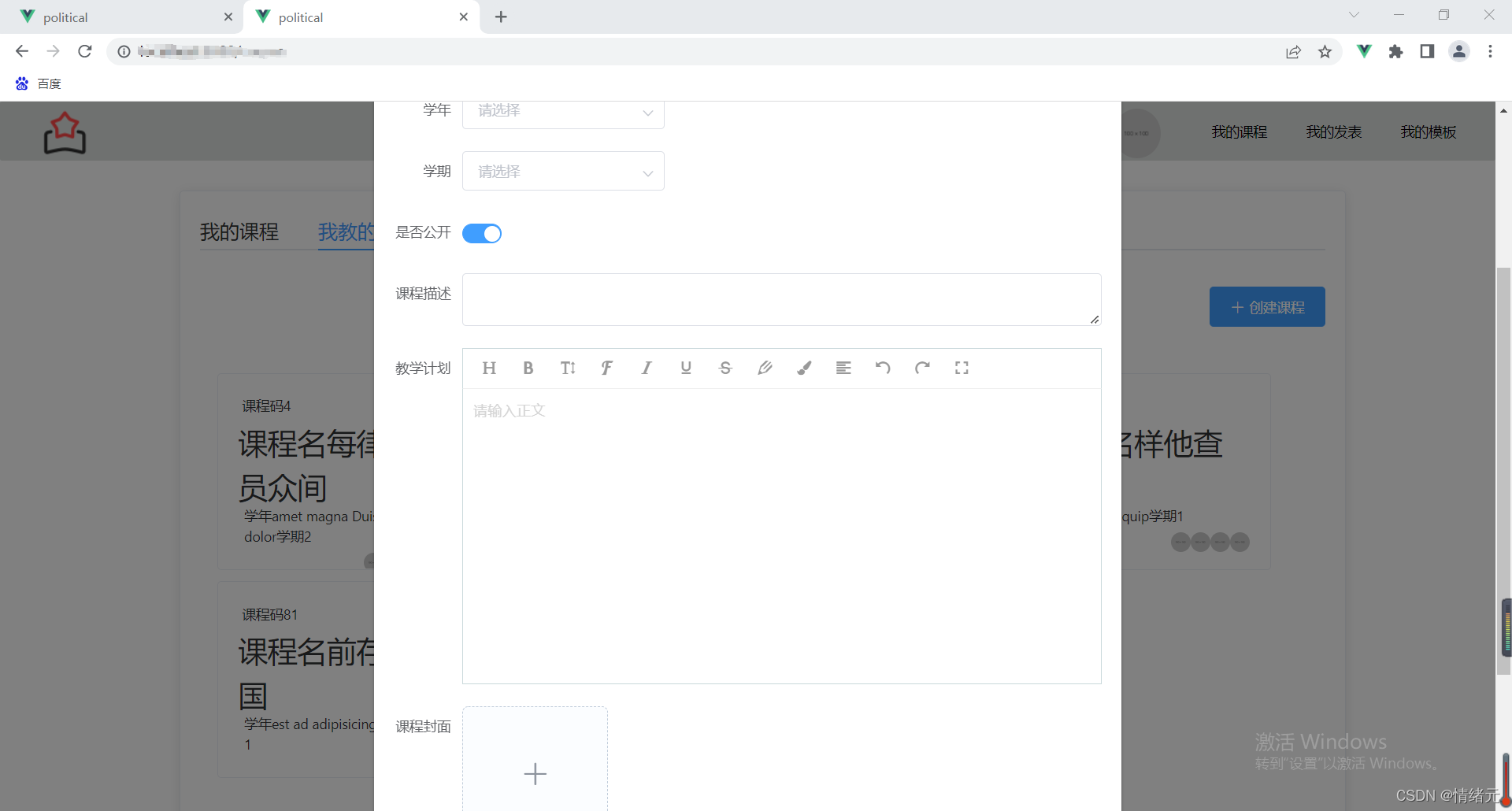This screenshot has height=811, width=1512.
Task: Reload the current page
Action: coord(85,51)
